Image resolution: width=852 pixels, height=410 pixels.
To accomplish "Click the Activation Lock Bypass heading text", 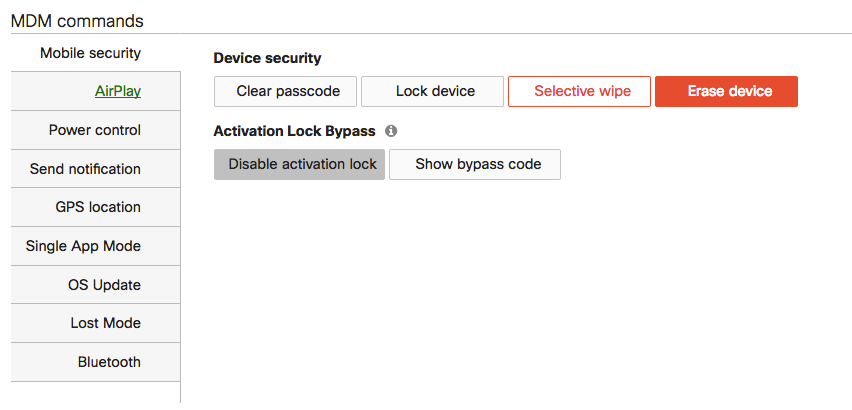I will (294, 131).
